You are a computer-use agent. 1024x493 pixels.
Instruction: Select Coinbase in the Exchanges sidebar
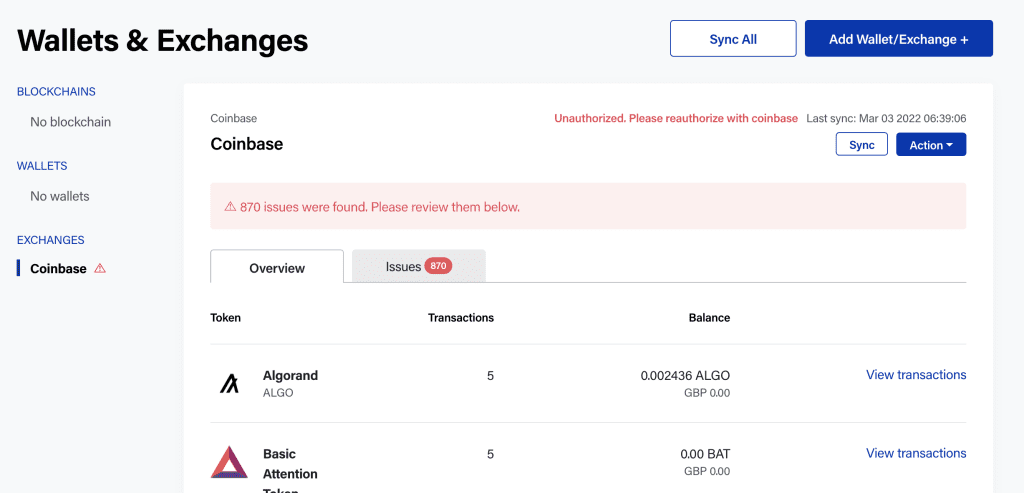[x=58, y=268]
